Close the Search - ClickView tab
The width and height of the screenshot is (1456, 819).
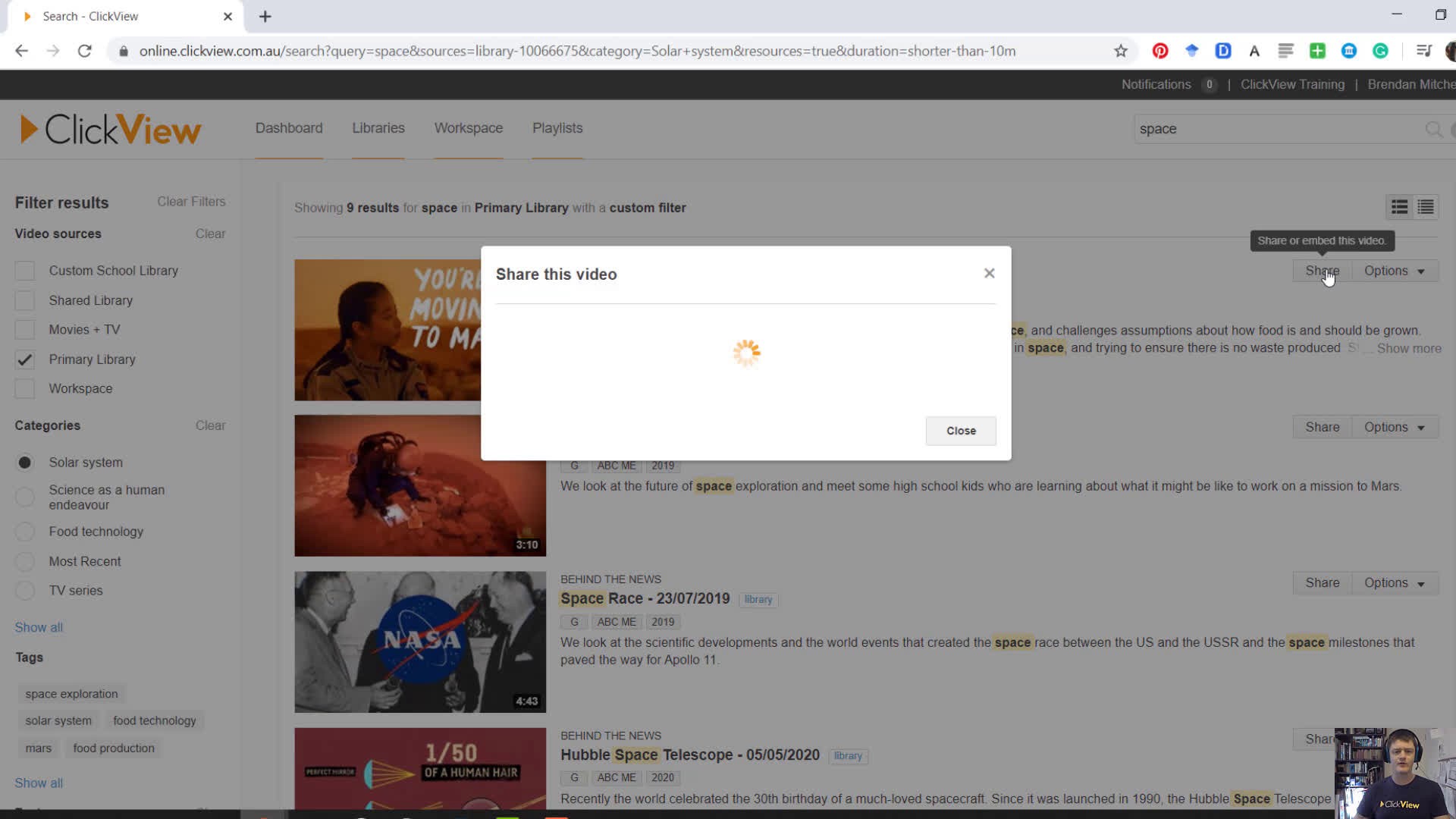coord(227,16)
